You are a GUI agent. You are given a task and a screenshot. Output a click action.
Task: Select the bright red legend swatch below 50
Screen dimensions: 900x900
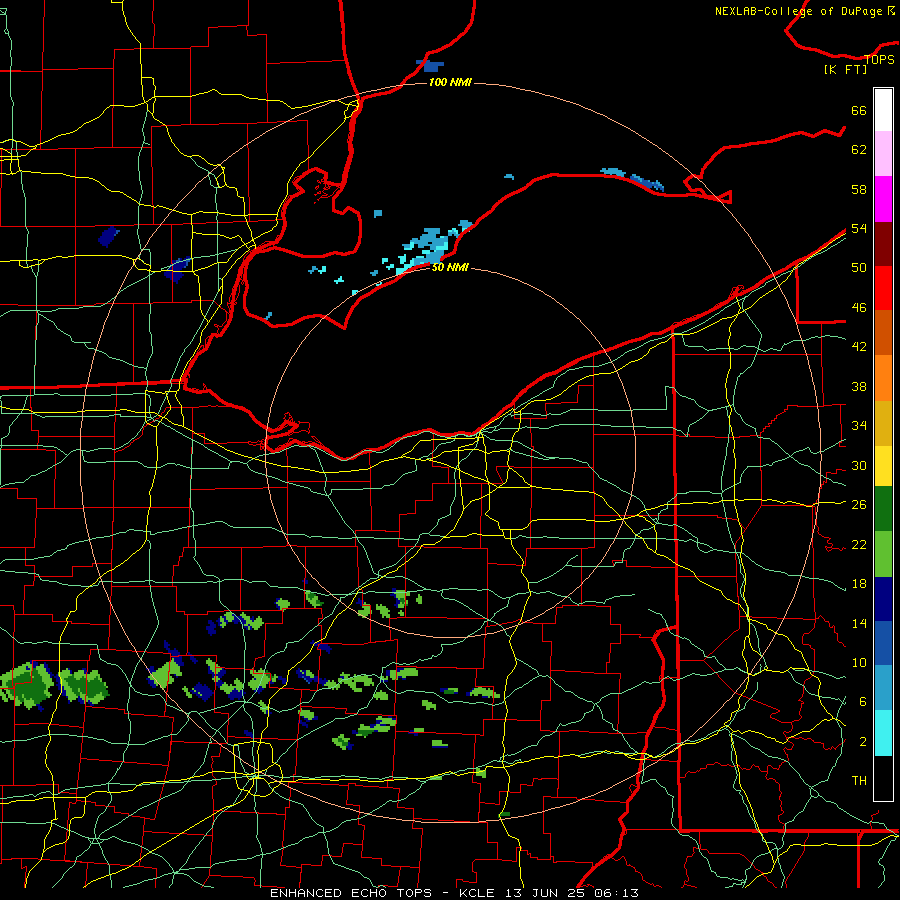coord(883,288)
